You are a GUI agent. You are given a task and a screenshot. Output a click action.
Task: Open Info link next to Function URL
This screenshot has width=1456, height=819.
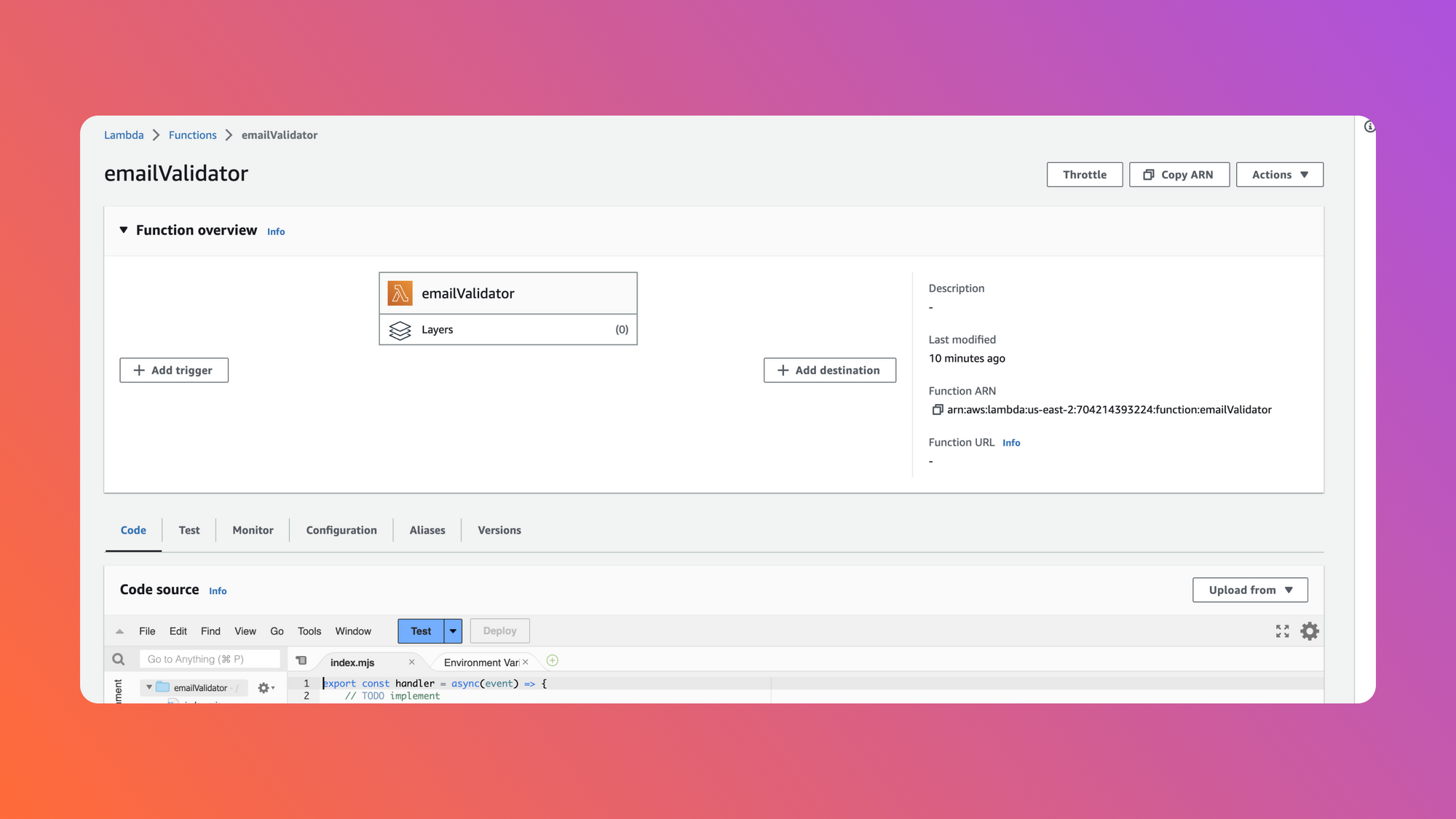point(1011,443)
